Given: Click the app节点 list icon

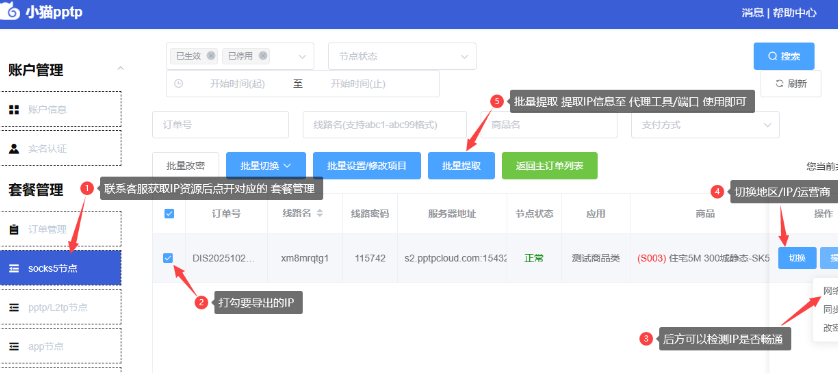Looking at the screenshot, I should 14,347.
